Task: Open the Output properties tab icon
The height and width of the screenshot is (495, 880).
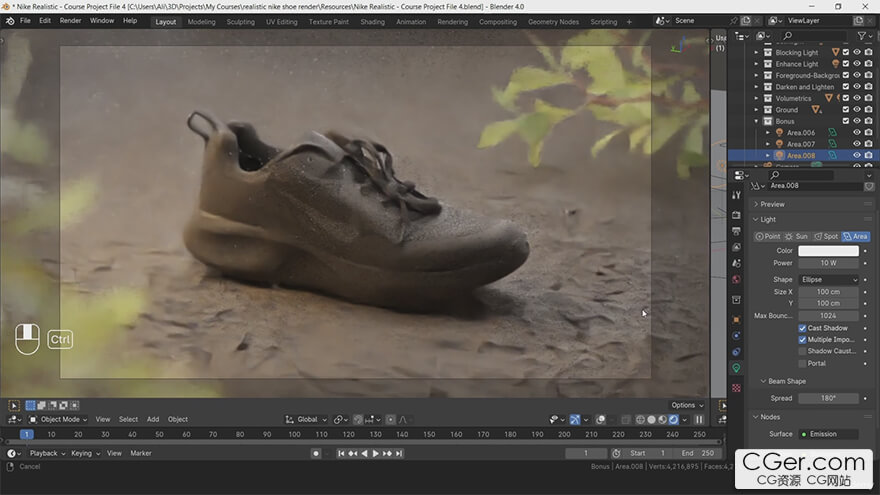Action: tap(736, 231)
